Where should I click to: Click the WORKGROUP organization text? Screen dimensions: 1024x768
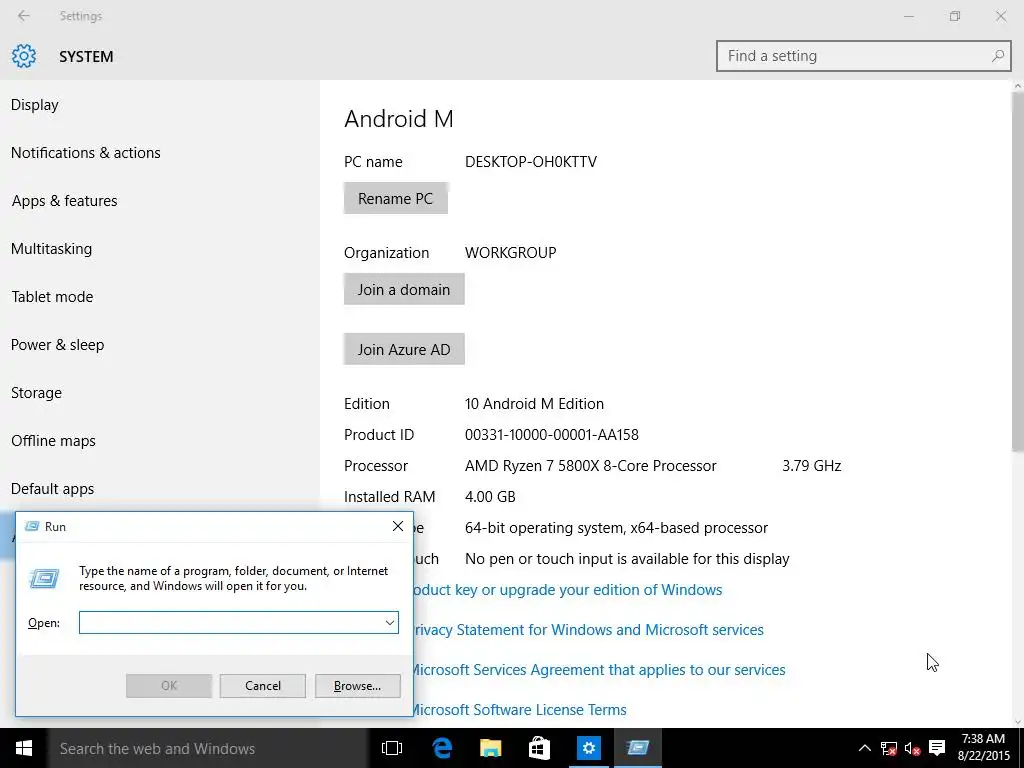(x=511, y=253)
